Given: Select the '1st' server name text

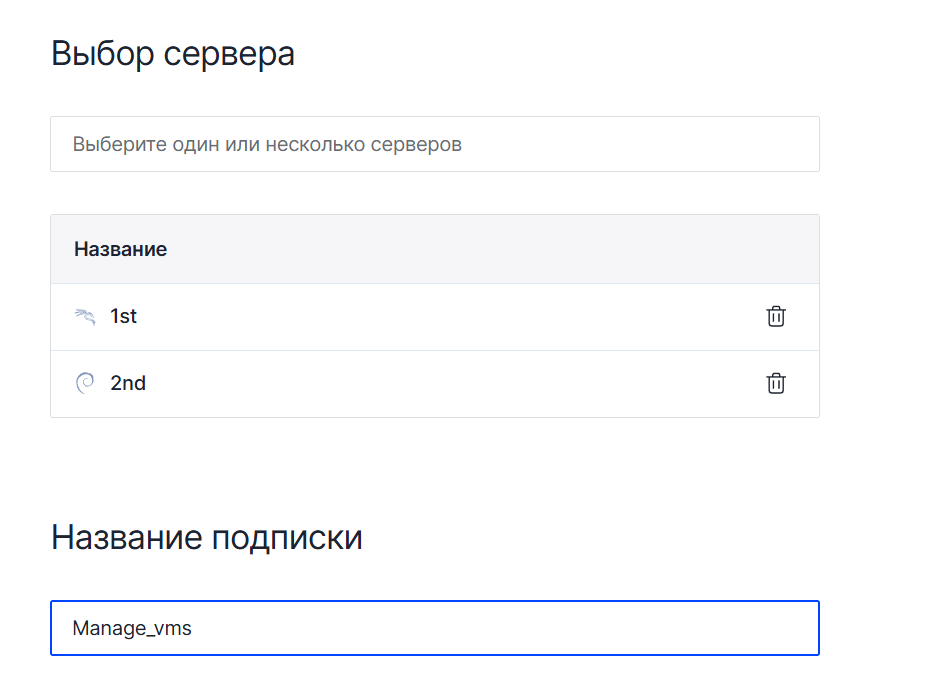Looking at the screenshot, I should [123, 316].
